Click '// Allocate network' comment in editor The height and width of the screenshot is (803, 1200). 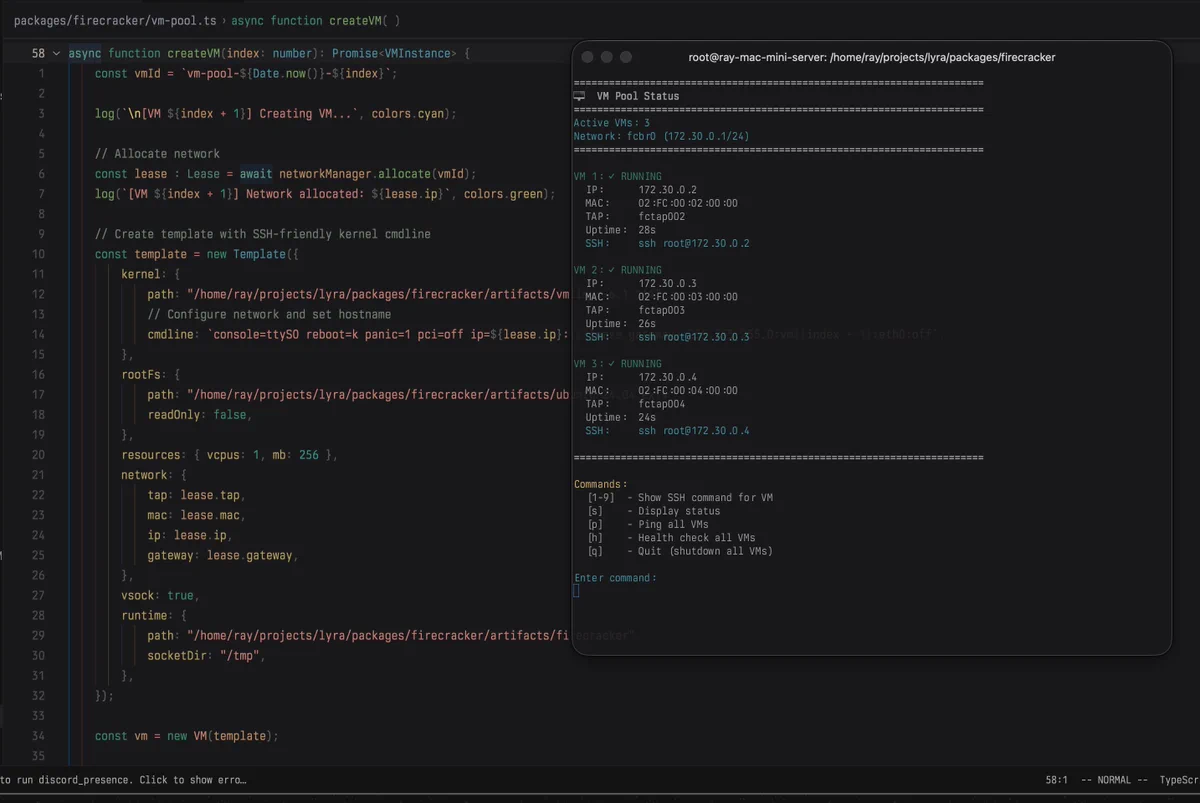pos(157,154)
